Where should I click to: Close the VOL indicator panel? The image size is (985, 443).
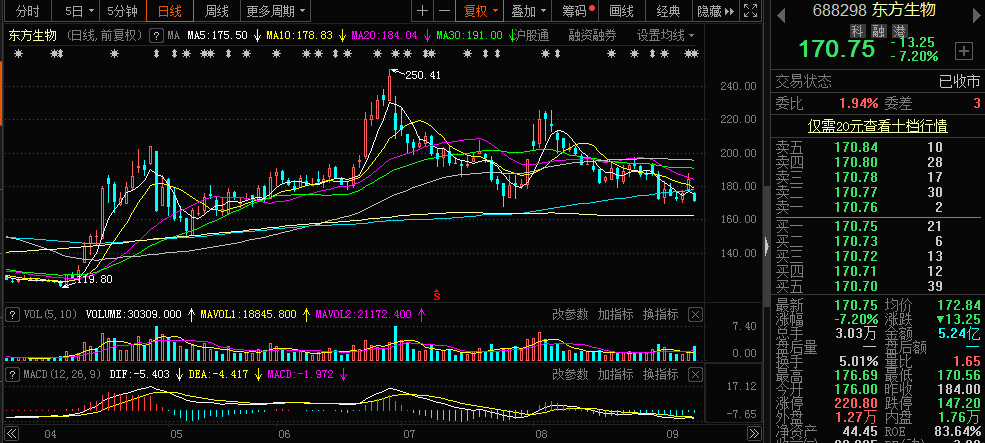[695, 314]
